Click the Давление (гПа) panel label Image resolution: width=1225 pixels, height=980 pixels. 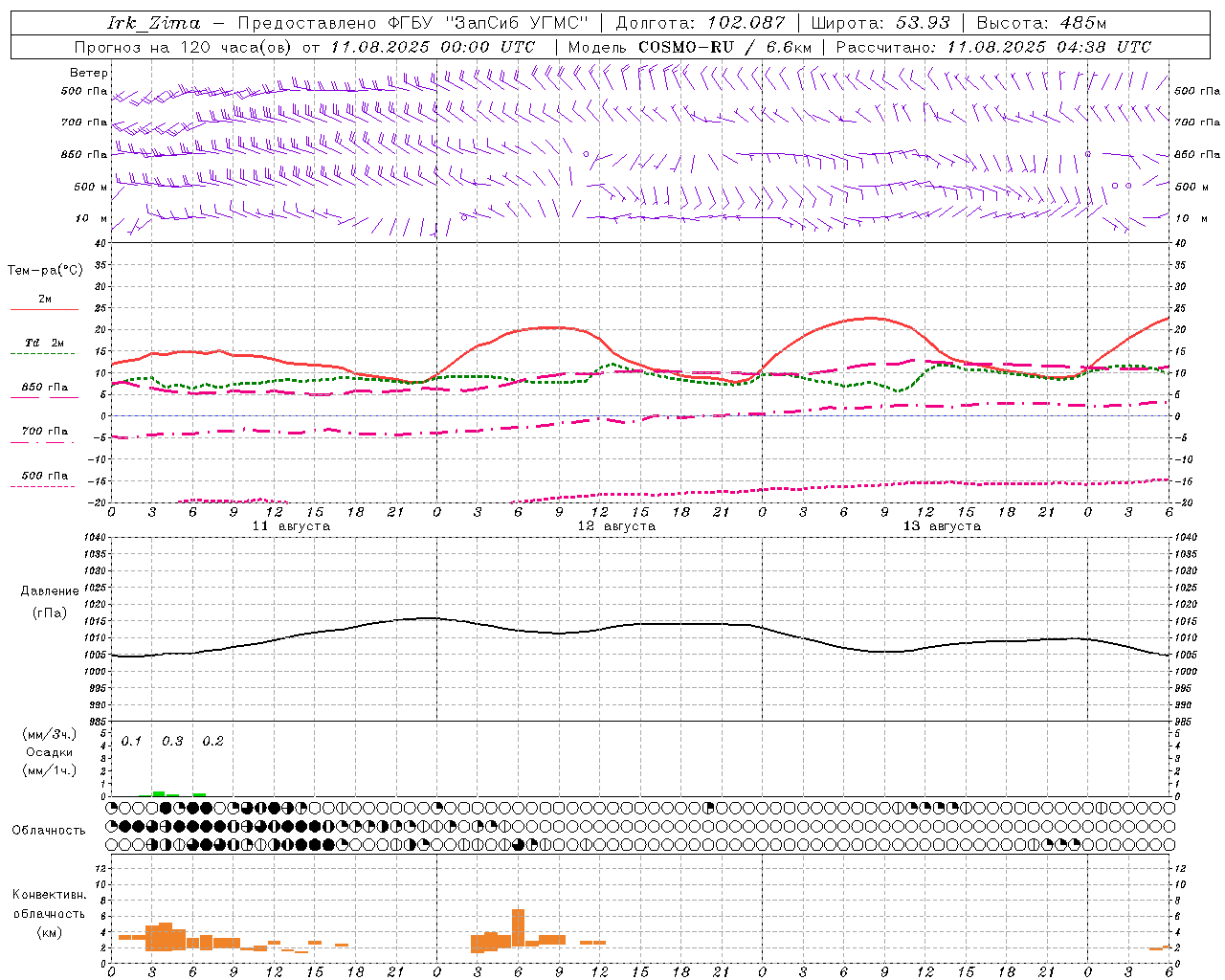tap(50, 602)
